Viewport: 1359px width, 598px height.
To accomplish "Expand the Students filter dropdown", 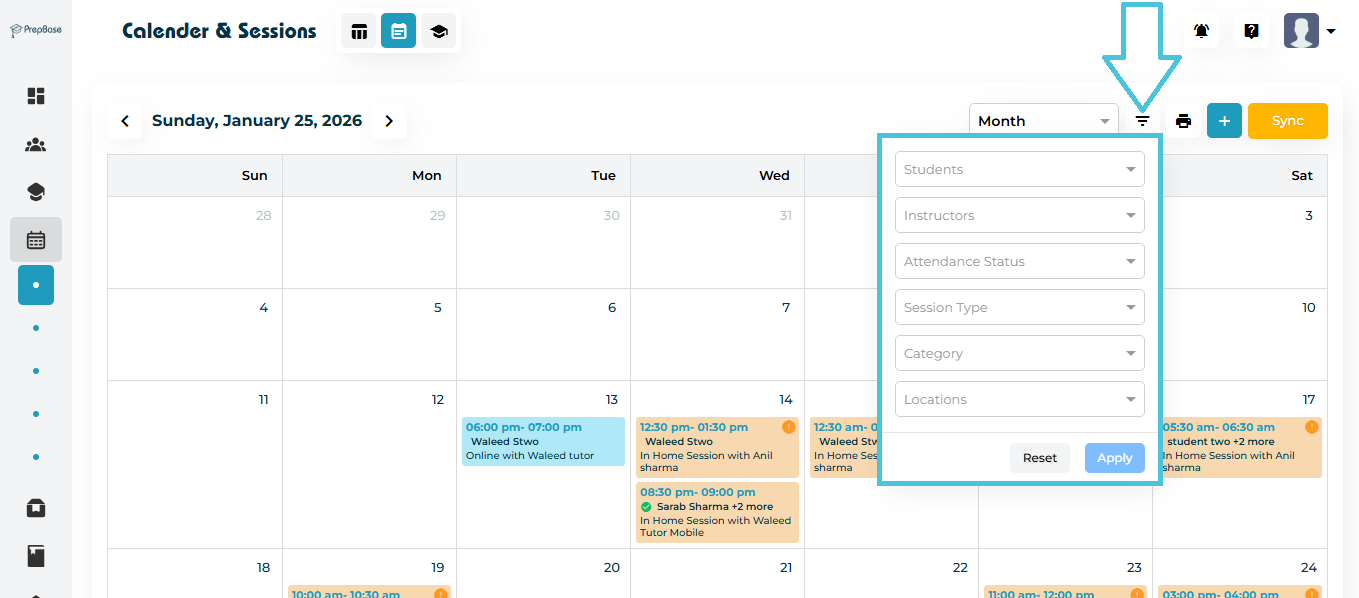I will [1019, 169].
